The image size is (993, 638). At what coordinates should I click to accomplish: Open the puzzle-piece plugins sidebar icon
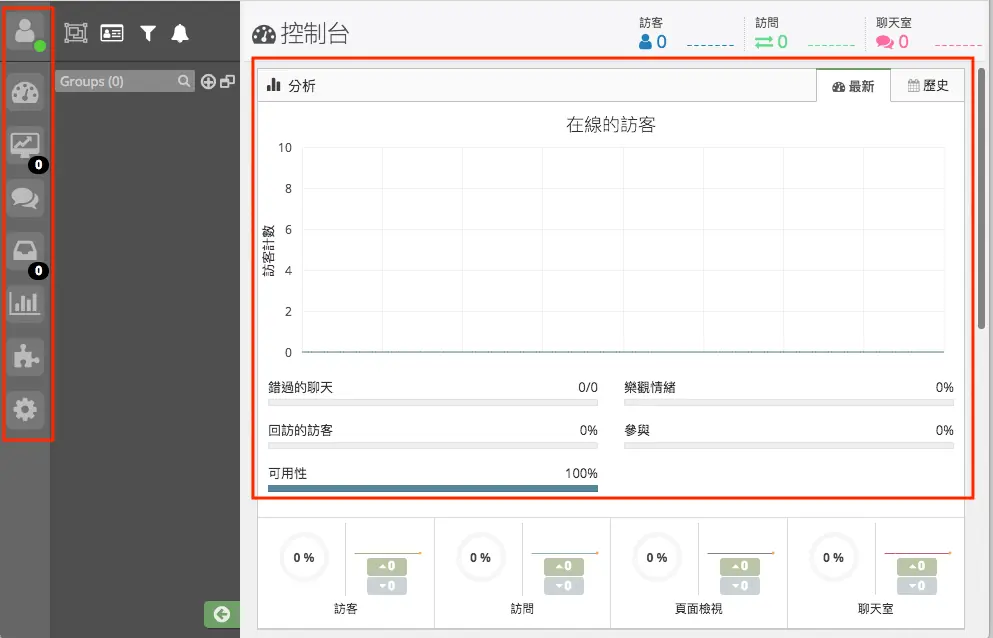[x=25, y=357]
